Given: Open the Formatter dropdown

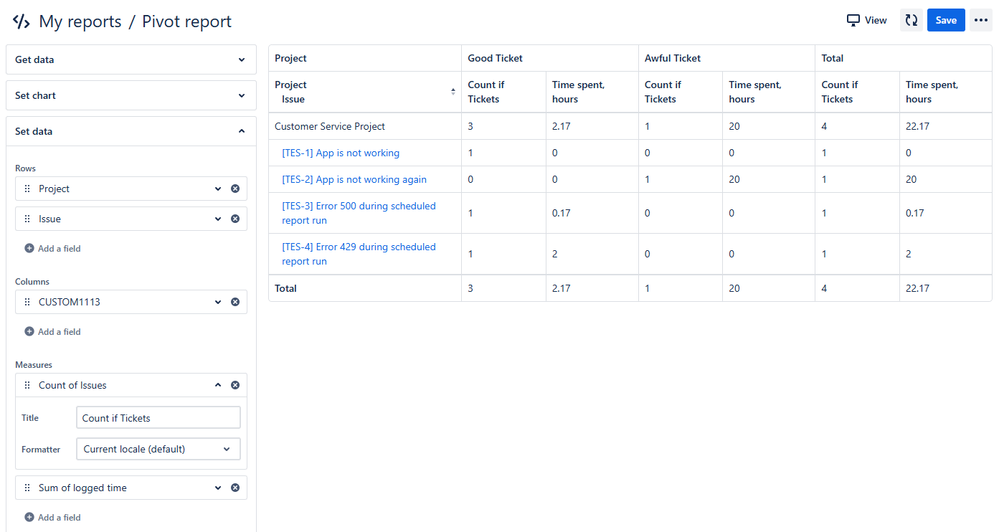Looking at the screenshot, I should (x=158, y=450).
